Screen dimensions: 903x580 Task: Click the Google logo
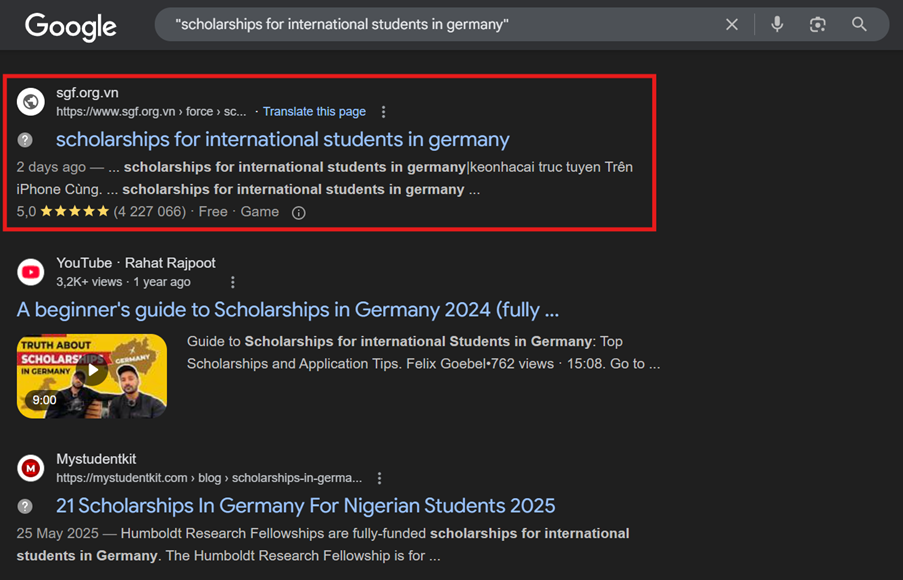tap(70, 26)
